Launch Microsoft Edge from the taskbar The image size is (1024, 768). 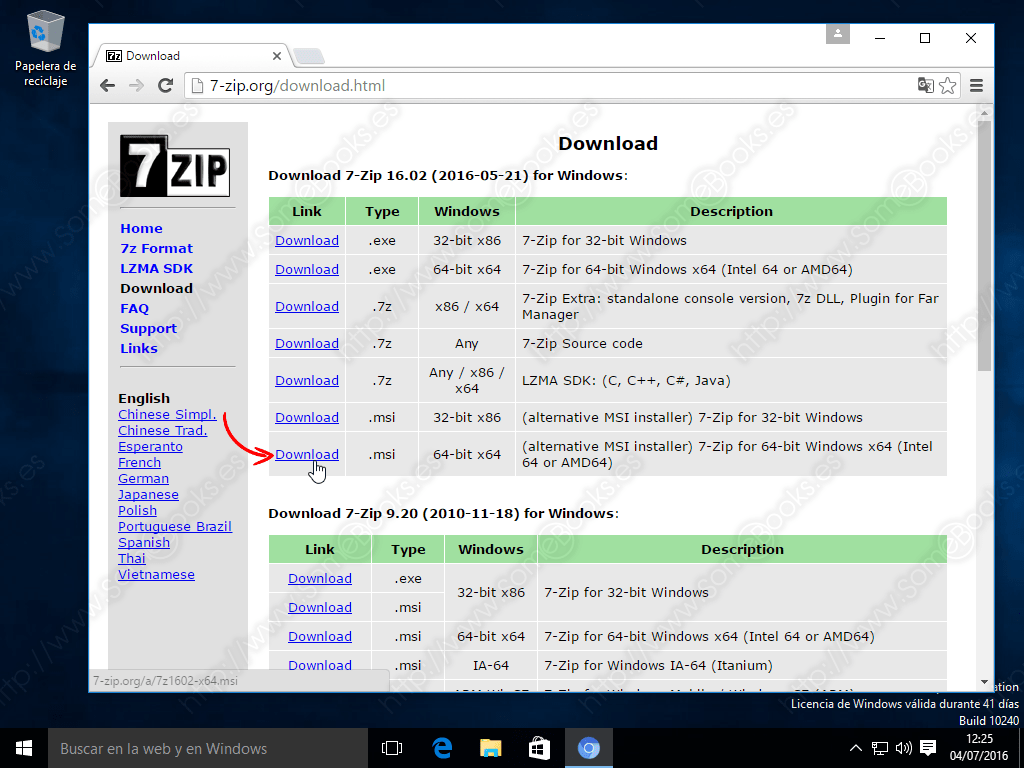440,747
